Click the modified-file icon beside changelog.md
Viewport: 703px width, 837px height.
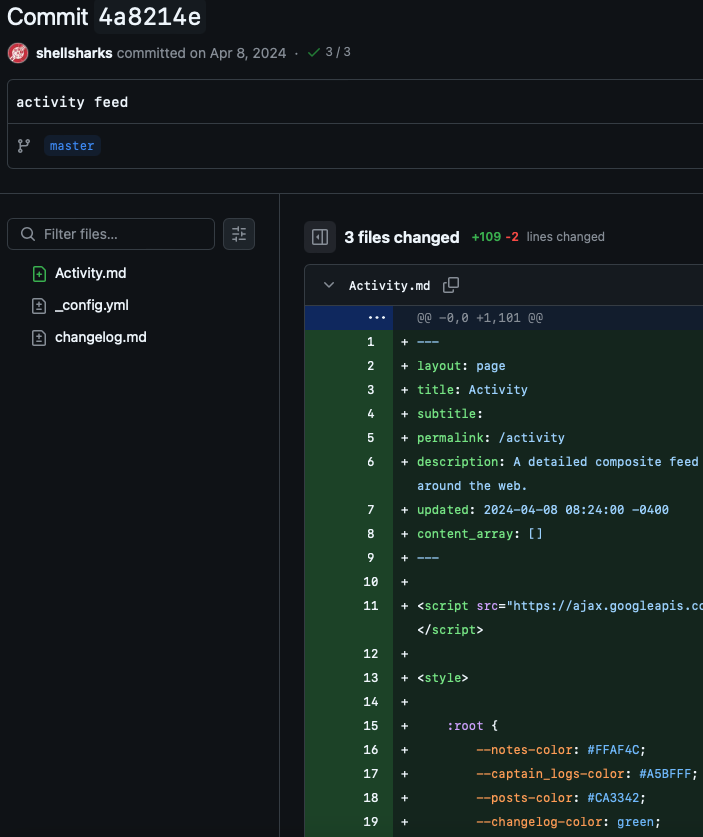(39, 338)
